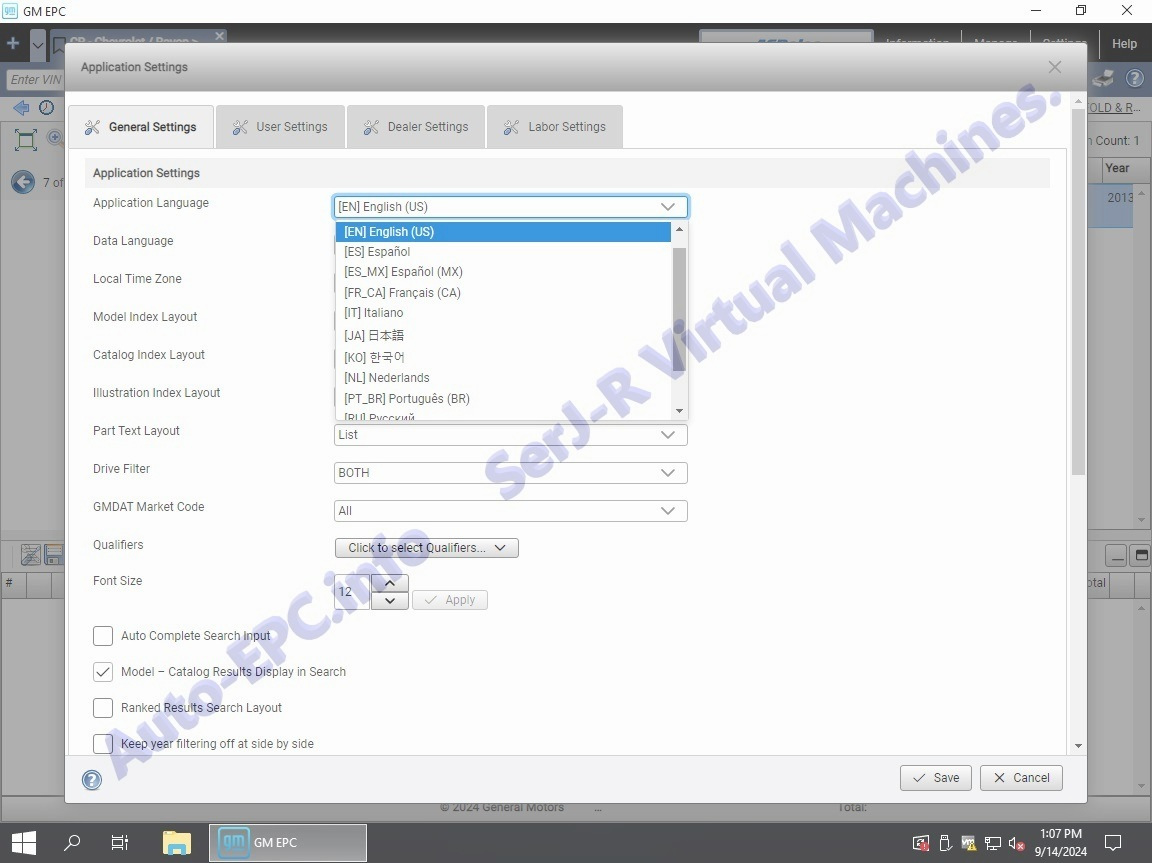Click the Windows Start button

pyautogui.click(x=24, y=842)
